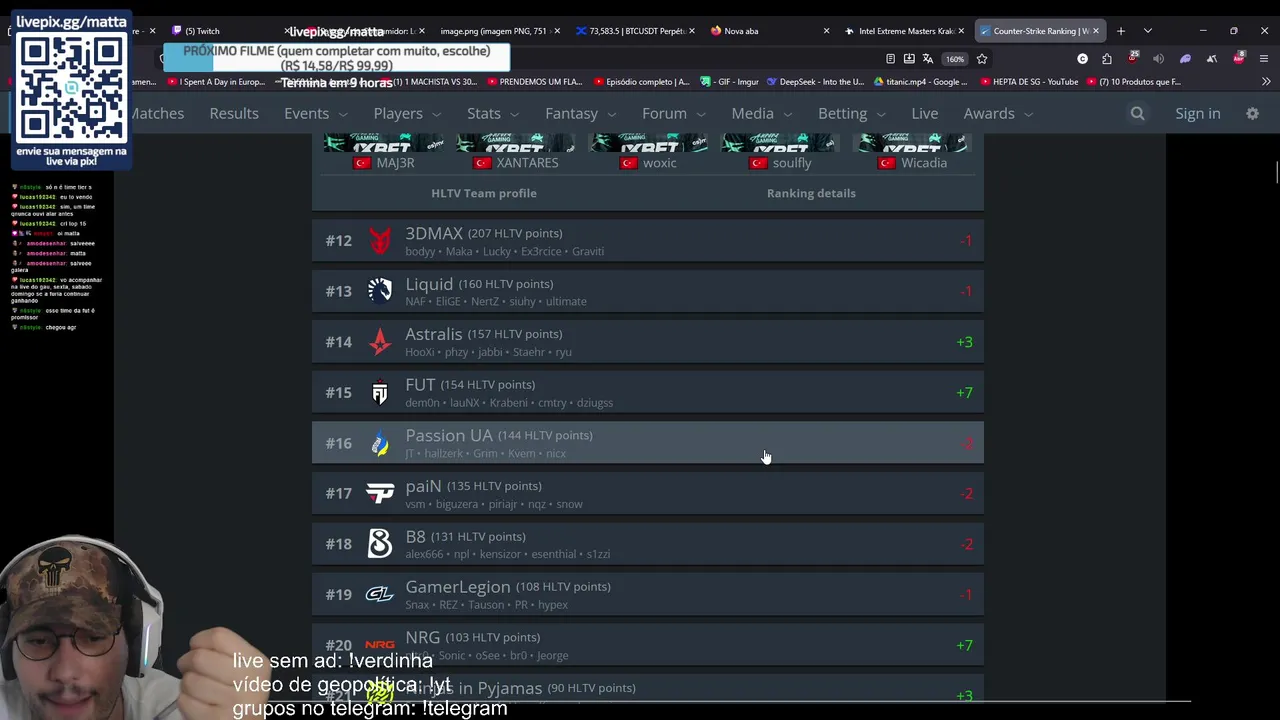Screen dimensions: 1280x720
Task: Open the soulfly player link
Action: click(792, 163)
